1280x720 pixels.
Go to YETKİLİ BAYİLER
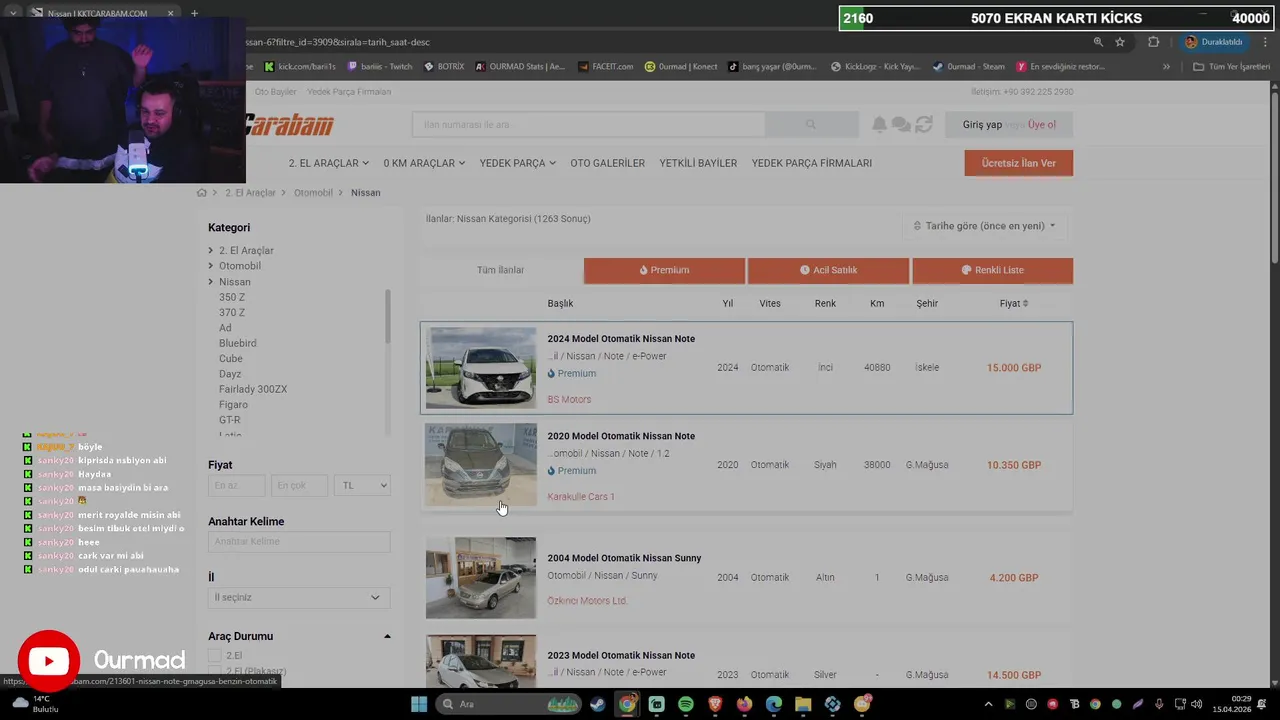click(698, 163)
